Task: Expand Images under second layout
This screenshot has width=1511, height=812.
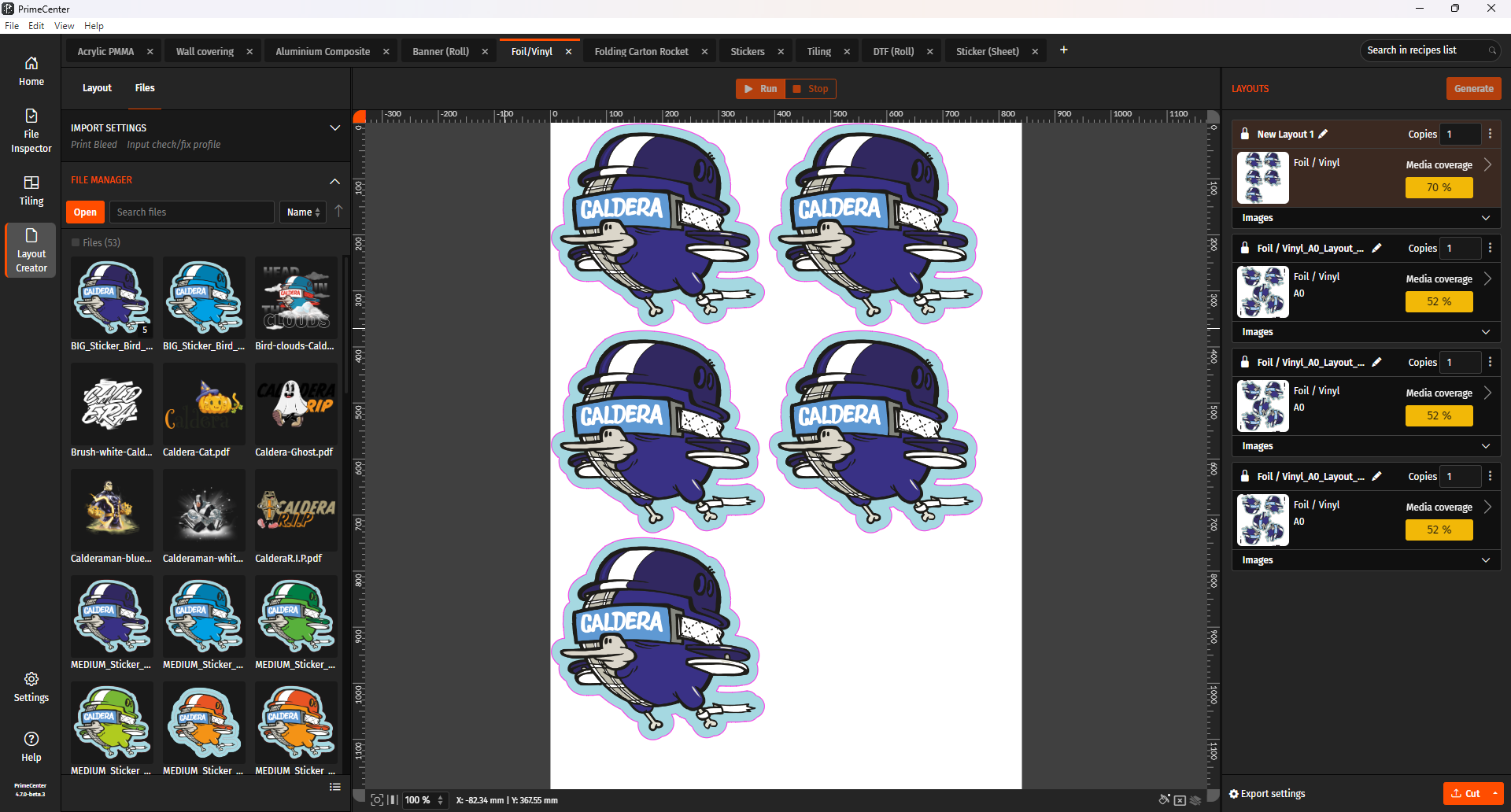Action: coord(1486,332)
